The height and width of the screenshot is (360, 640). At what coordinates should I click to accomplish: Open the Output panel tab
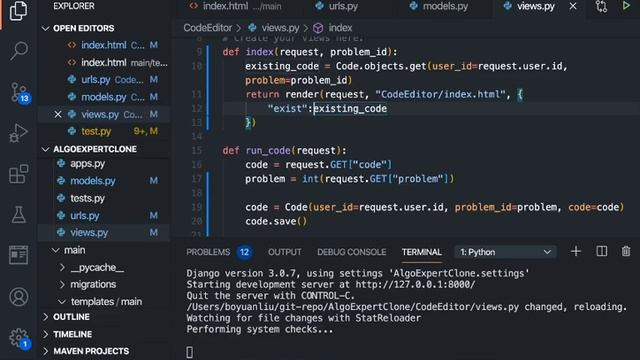click(284, 252)
